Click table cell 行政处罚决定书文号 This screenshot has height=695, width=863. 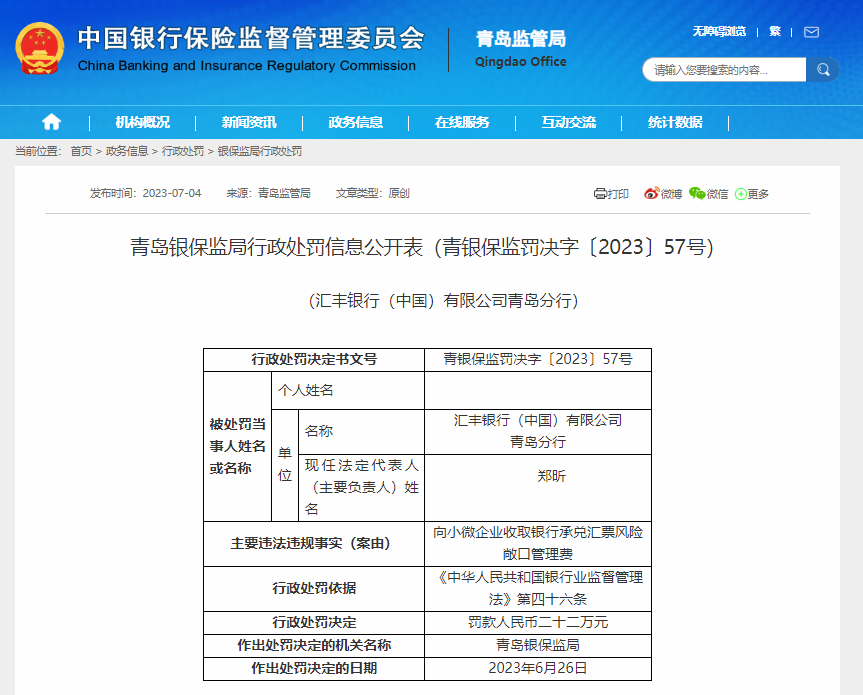[314, 359]
